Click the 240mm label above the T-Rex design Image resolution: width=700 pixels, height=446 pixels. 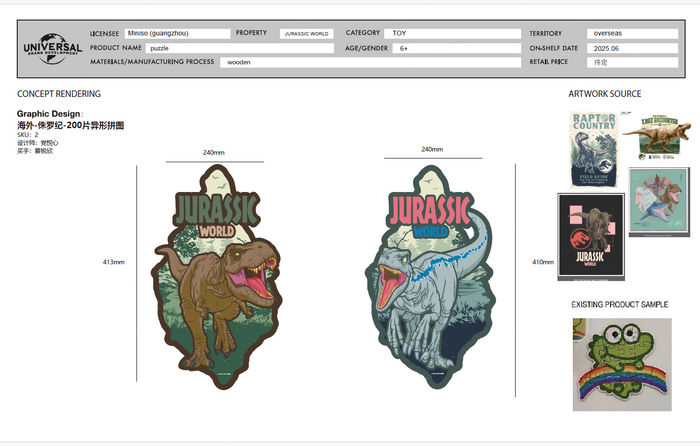(213, 153)
